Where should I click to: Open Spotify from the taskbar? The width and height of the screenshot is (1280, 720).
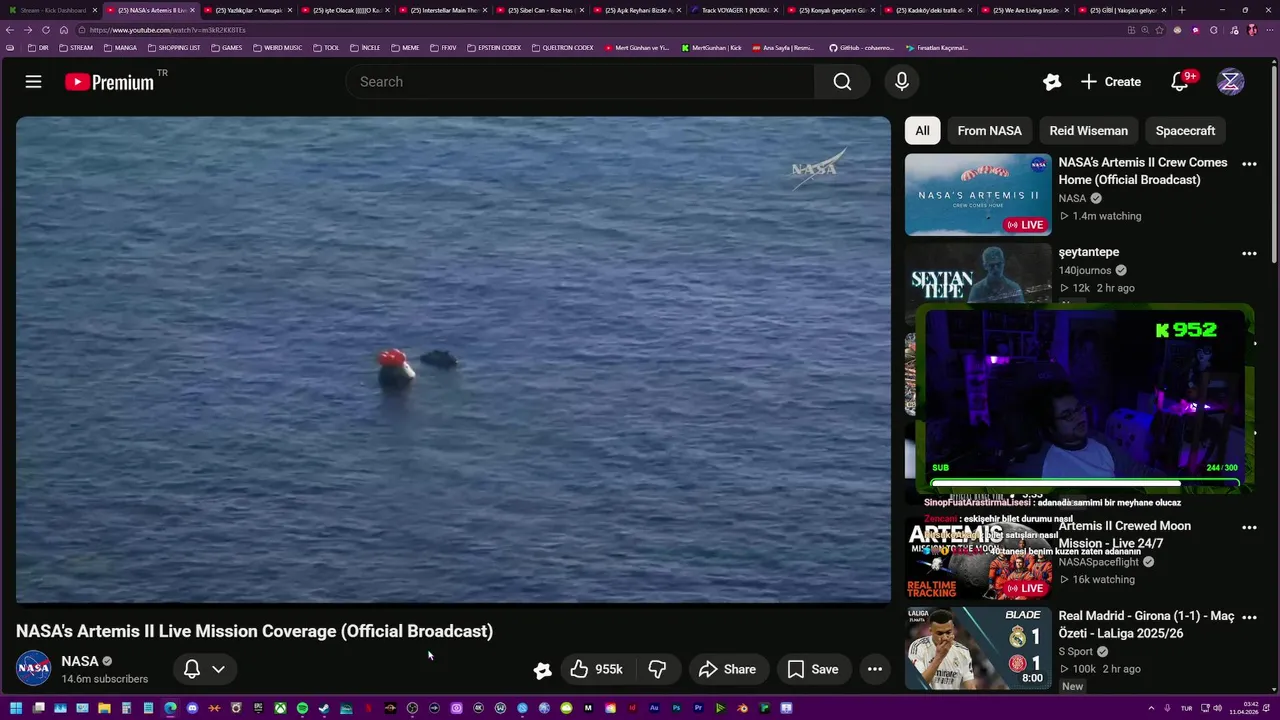[x=302, y=709]
